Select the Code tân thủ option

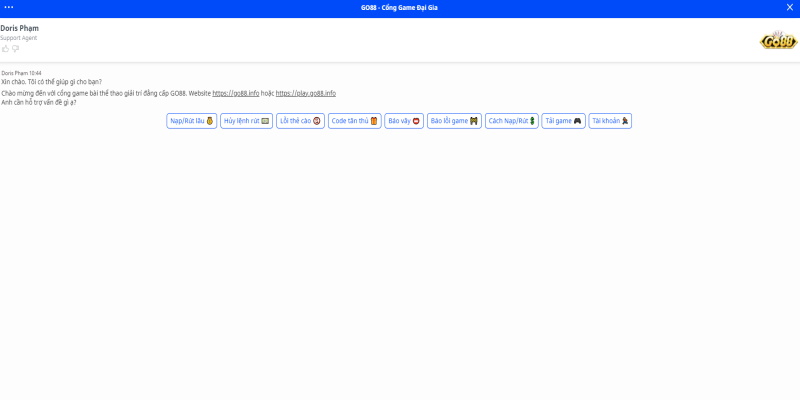click(354, 121)
